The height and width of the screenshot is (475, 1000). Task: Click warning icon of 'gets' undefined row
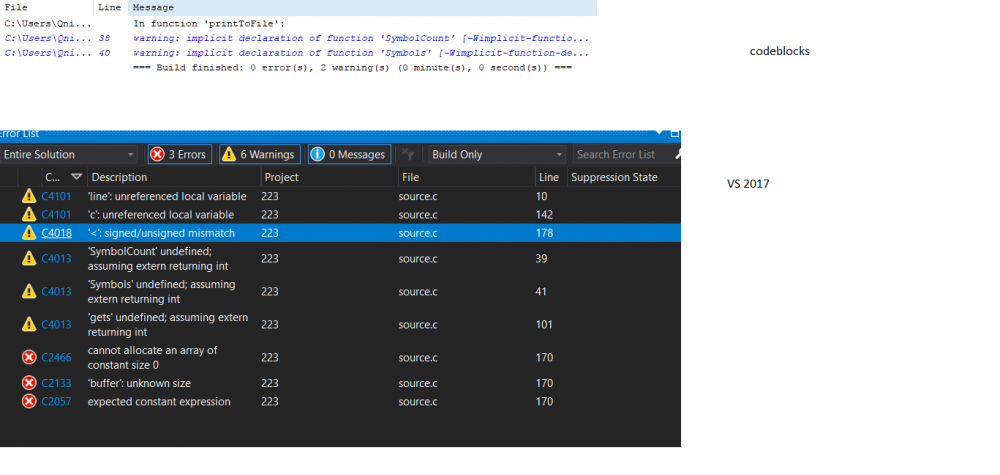(29, 325)
